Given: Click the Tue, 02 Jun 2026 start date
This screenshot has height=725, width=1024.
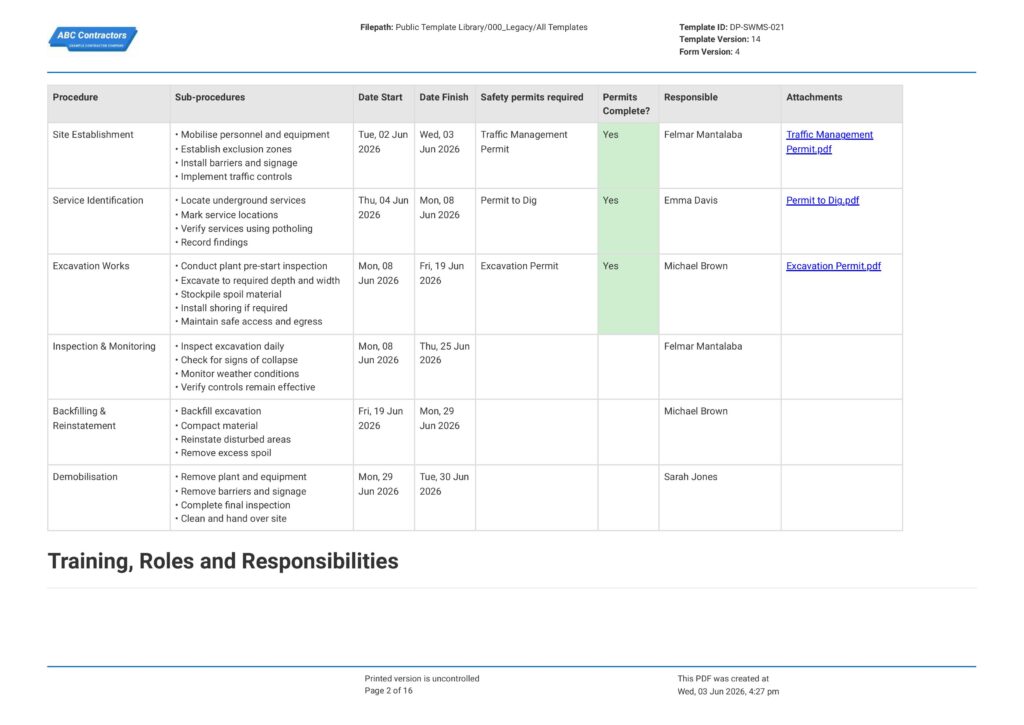Looking at the screenshot, I should (x=383, y=142).
